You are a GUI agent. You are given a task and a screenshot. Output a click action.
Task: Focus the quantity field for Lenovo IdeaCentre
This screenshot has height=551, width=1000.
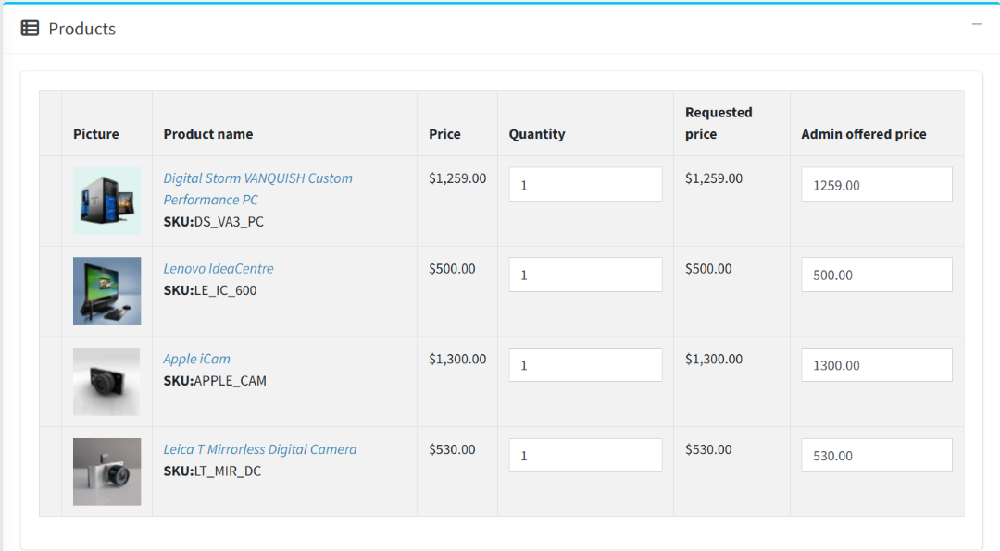585,275
